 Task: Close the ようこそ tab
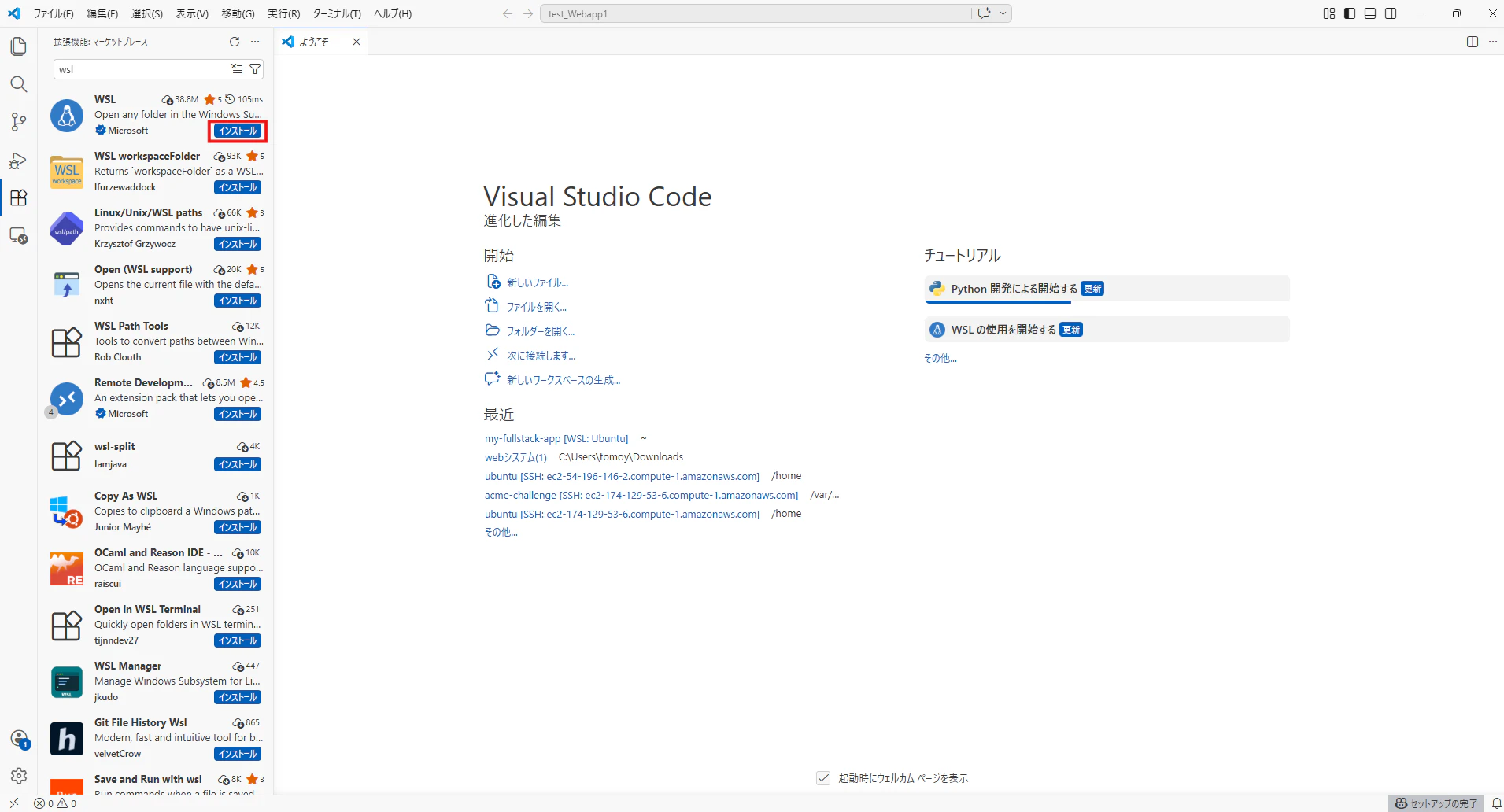click(357, 42)
